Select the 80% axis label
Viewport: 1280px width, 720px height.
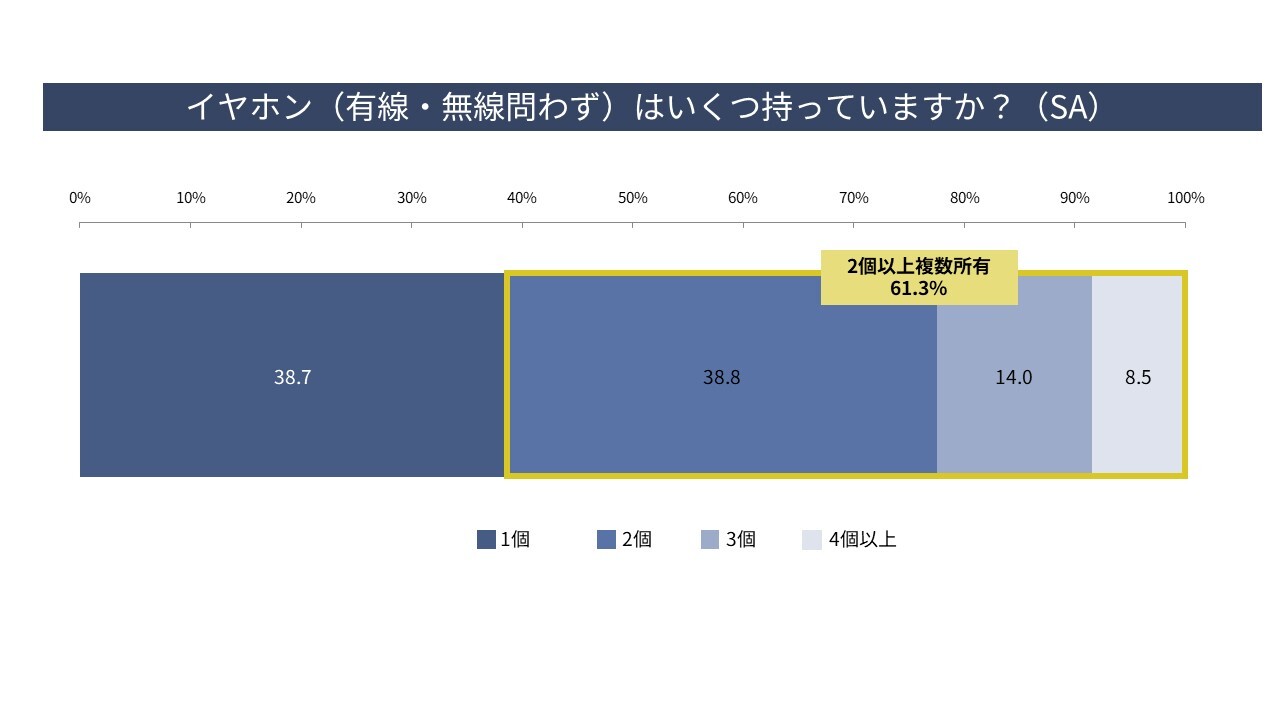964,198
